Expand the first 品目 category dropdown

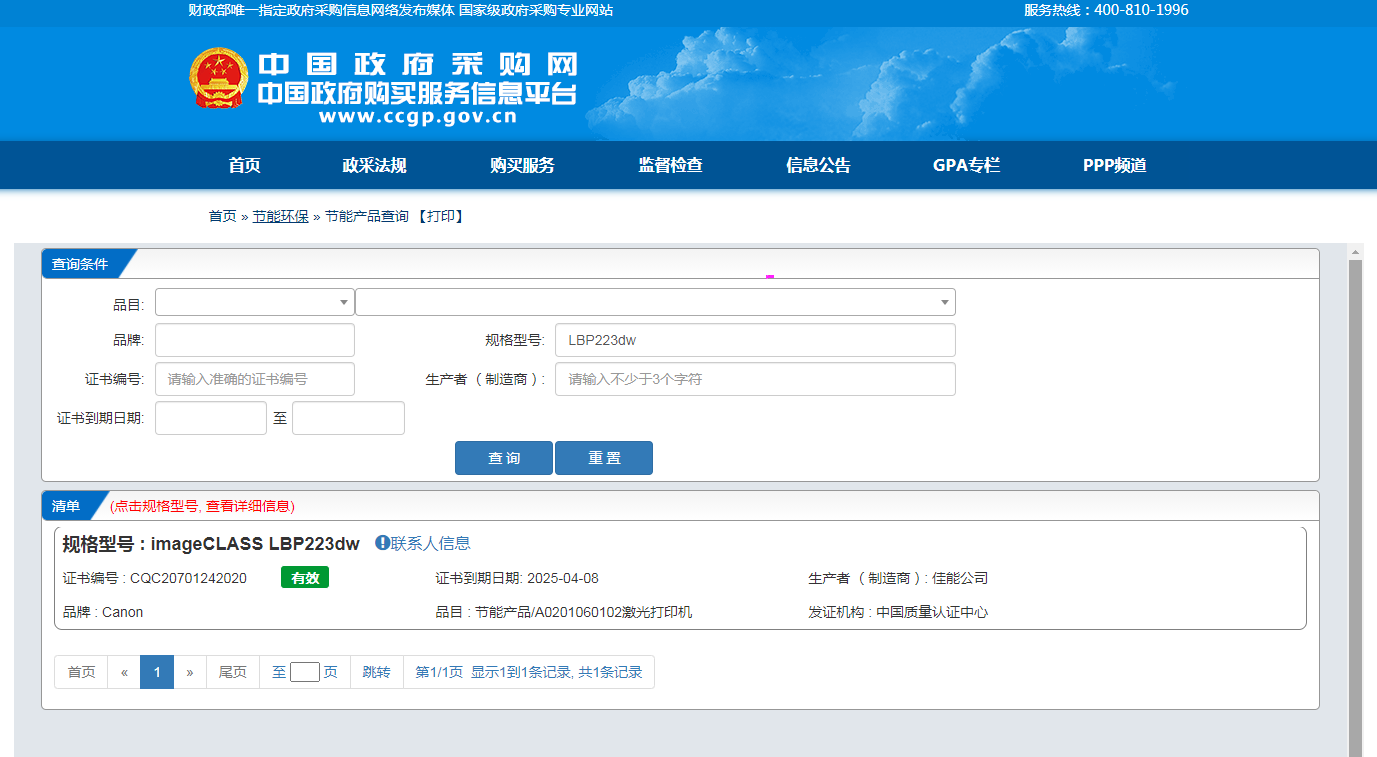coord(254,302)
